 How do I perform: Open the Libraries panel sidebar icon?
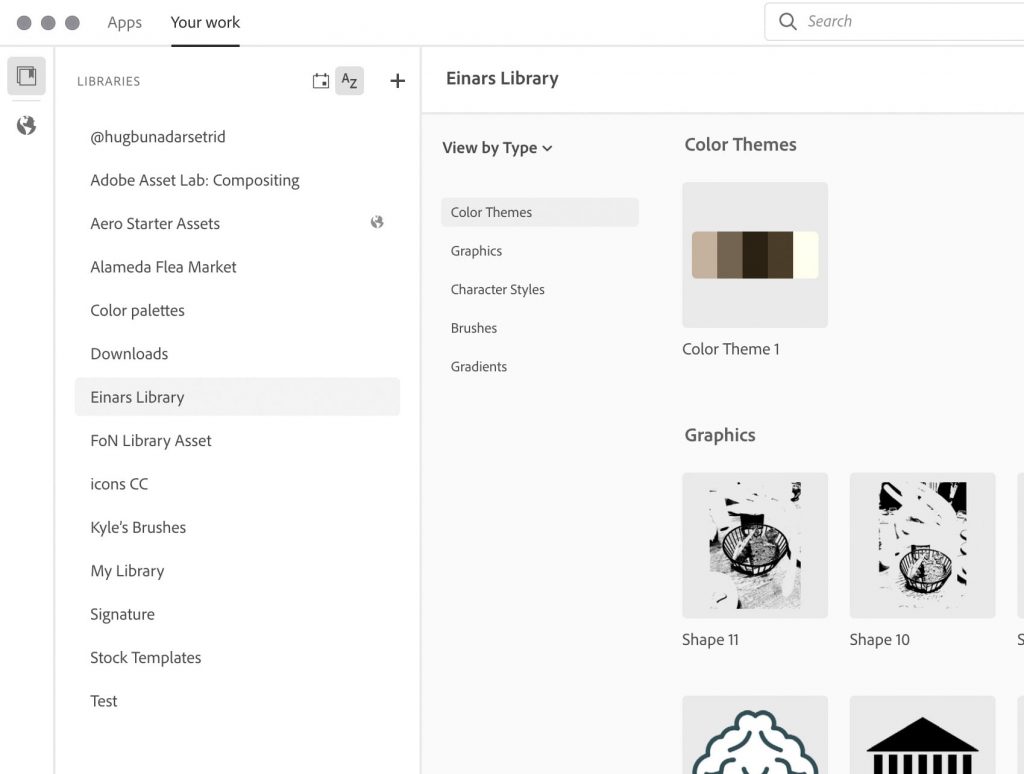(26, 76)
